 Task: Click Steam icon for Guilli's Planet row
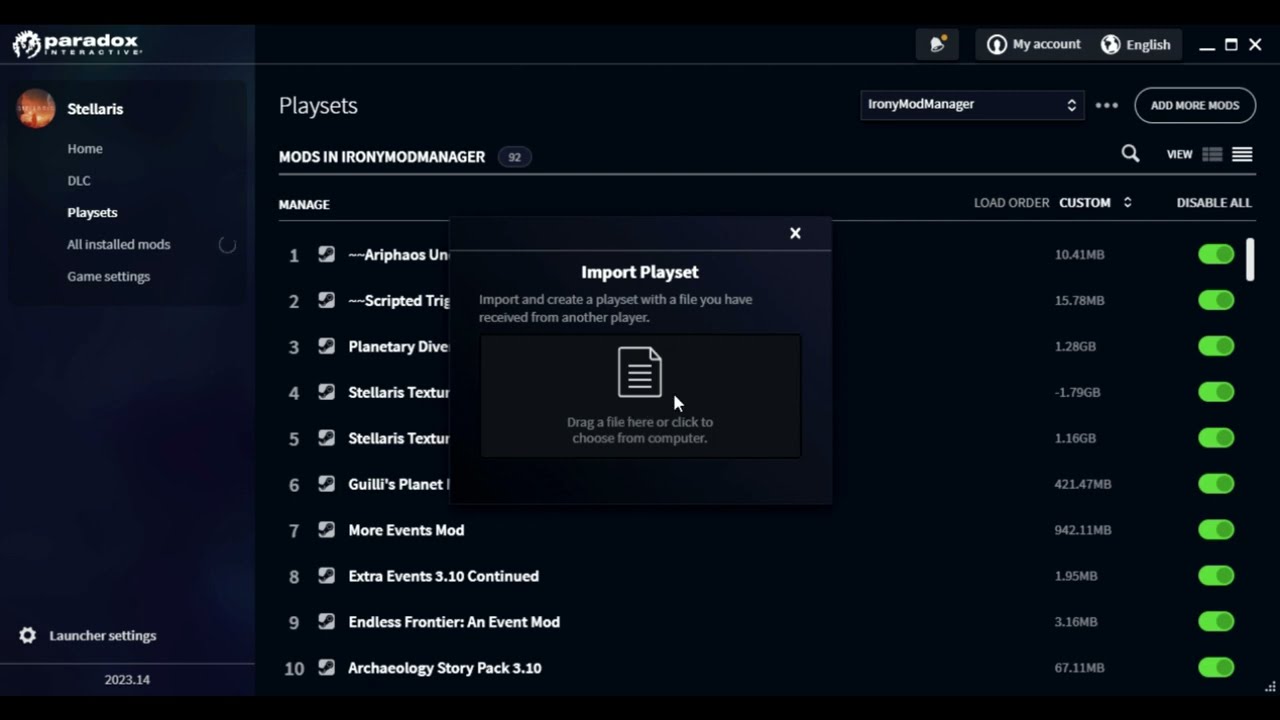(x=326, y=484)
